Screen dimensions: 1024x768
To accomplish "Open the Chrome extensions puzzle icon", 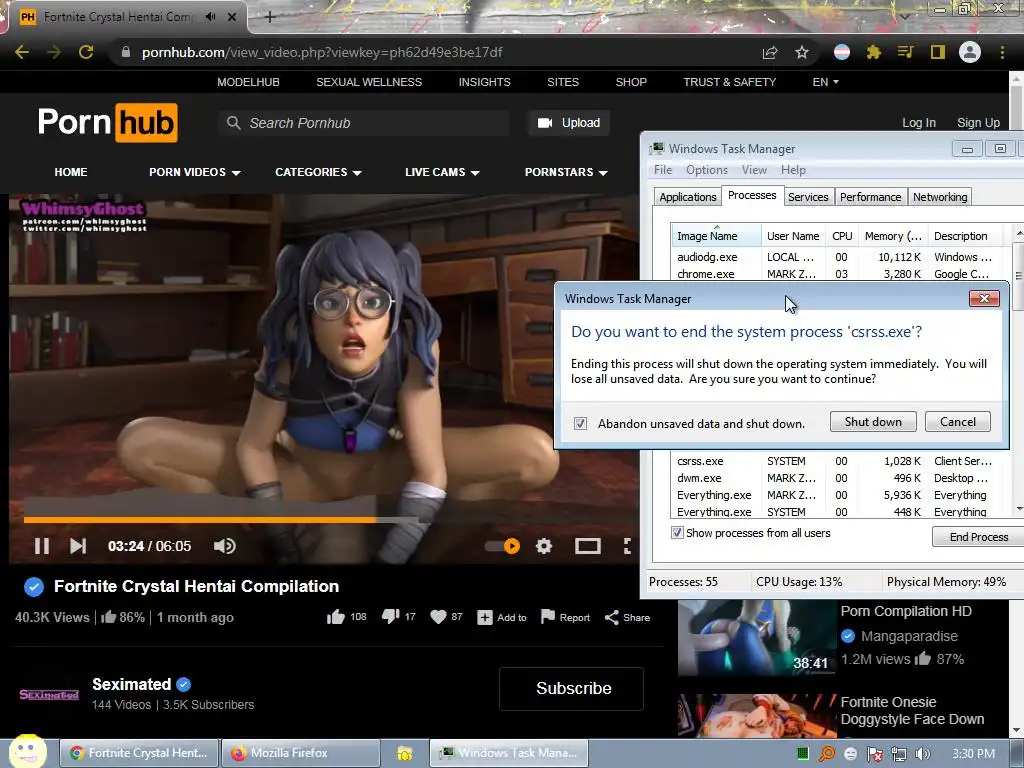I will click(x=874, y=52).
